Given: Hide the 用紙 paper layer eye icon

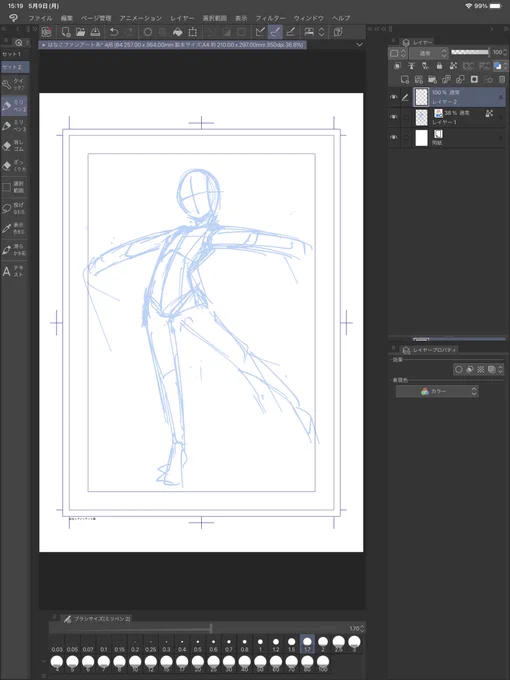Looking at the screenshot, I should 393,137.
